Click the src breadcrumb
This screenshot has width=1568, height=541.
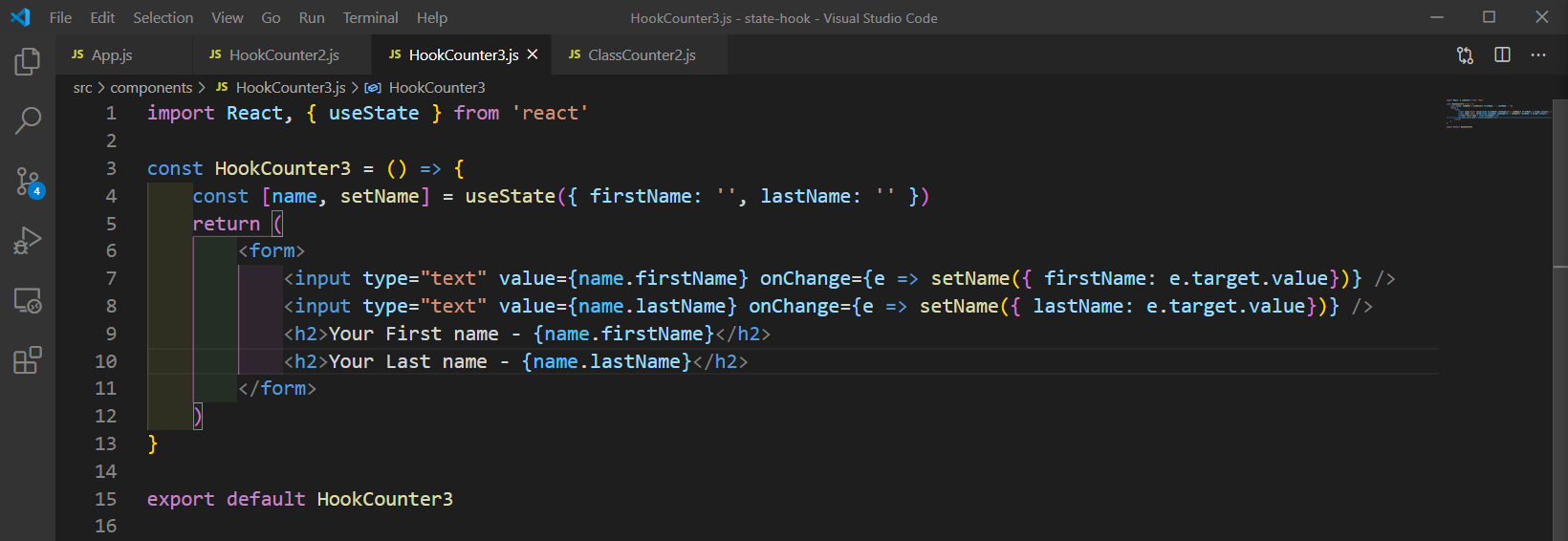pyautogui.click(x=82, y=87)
